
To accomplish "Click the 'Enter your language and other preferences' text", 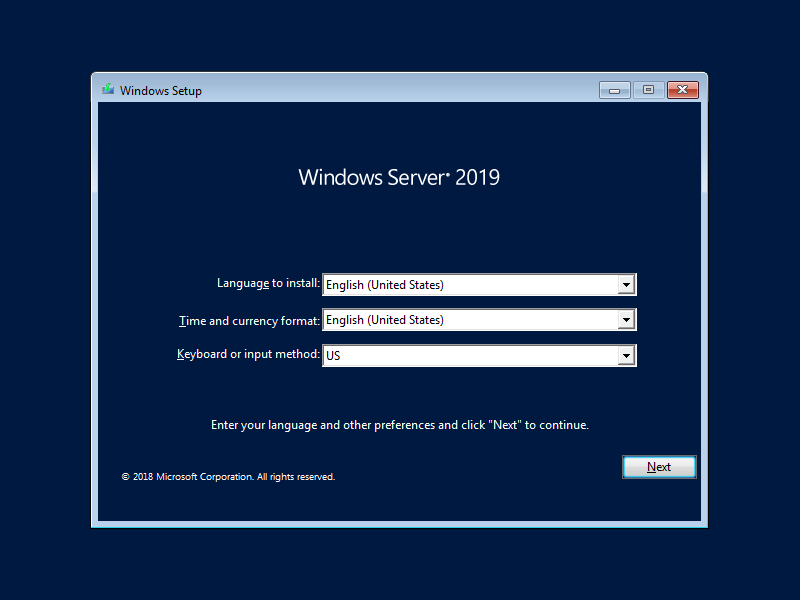I will (399, 425).
